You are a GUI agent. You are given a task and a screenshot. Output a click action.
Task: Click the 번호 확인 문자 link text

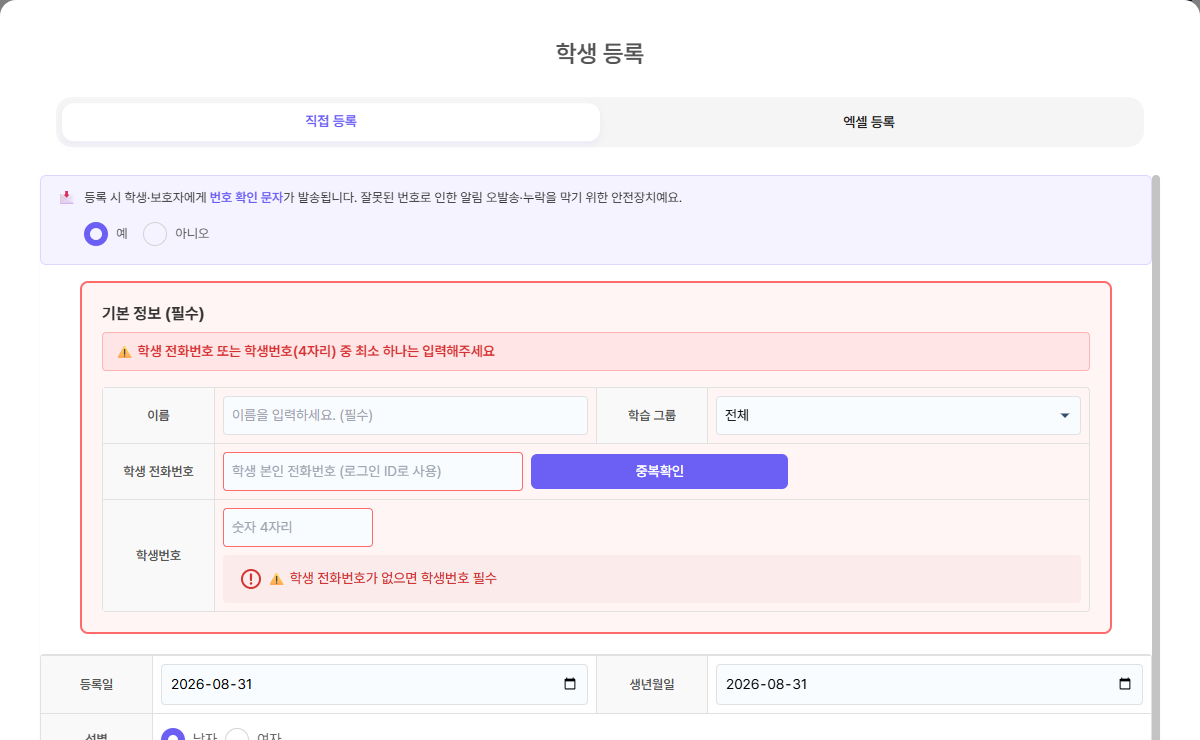(x=246, y=198)
